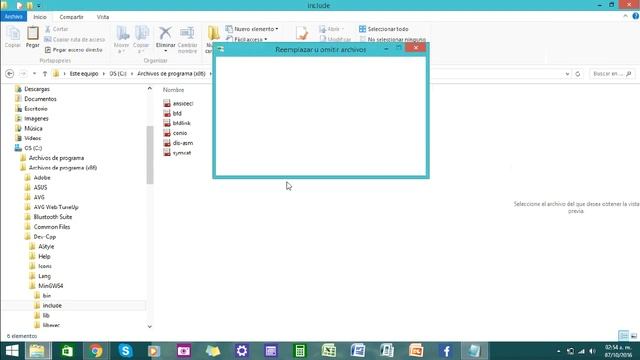Select Descargas in navigation pane
The image size is (640, 360).
(x=37, y=89)
